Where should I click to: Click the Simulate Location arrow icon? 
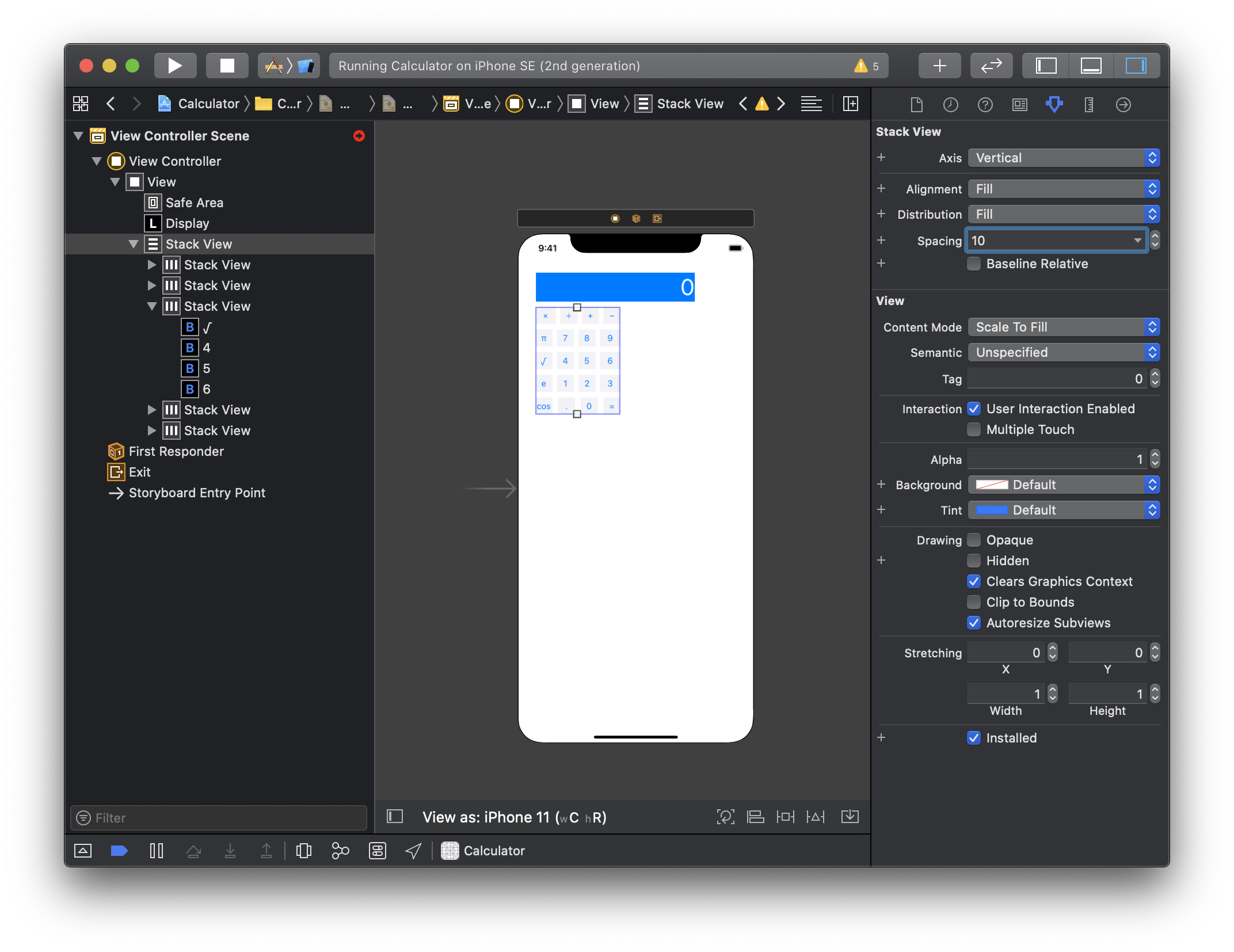(413, 851)
